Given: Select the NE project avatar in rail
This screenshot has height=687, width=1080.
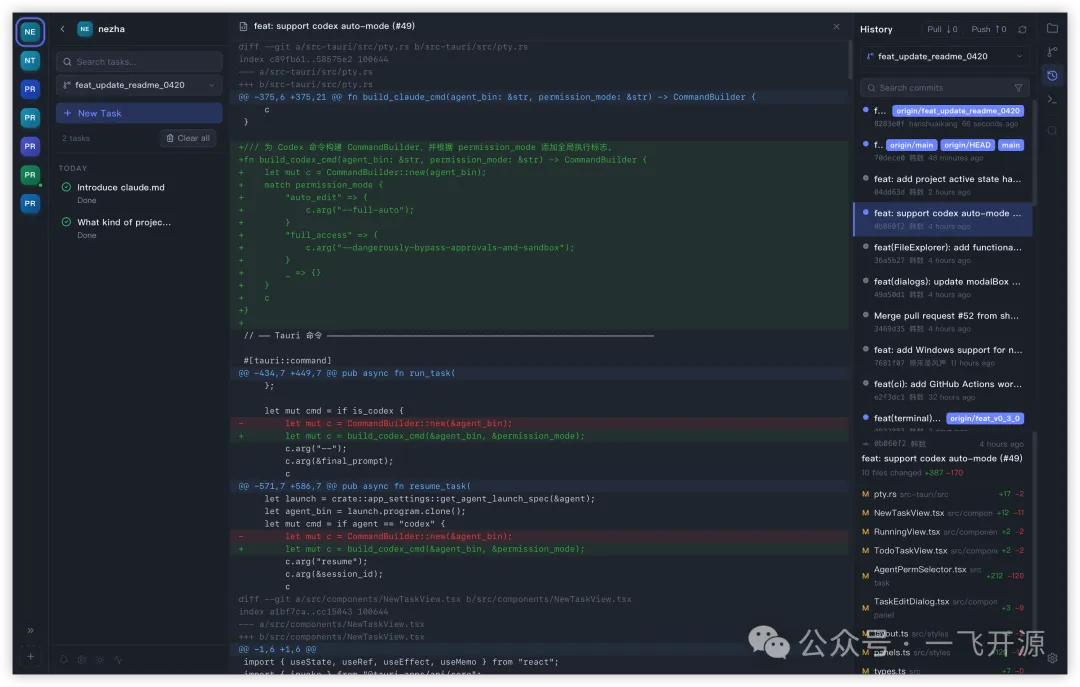Looking at the screenshot, I should pos(30,32).
